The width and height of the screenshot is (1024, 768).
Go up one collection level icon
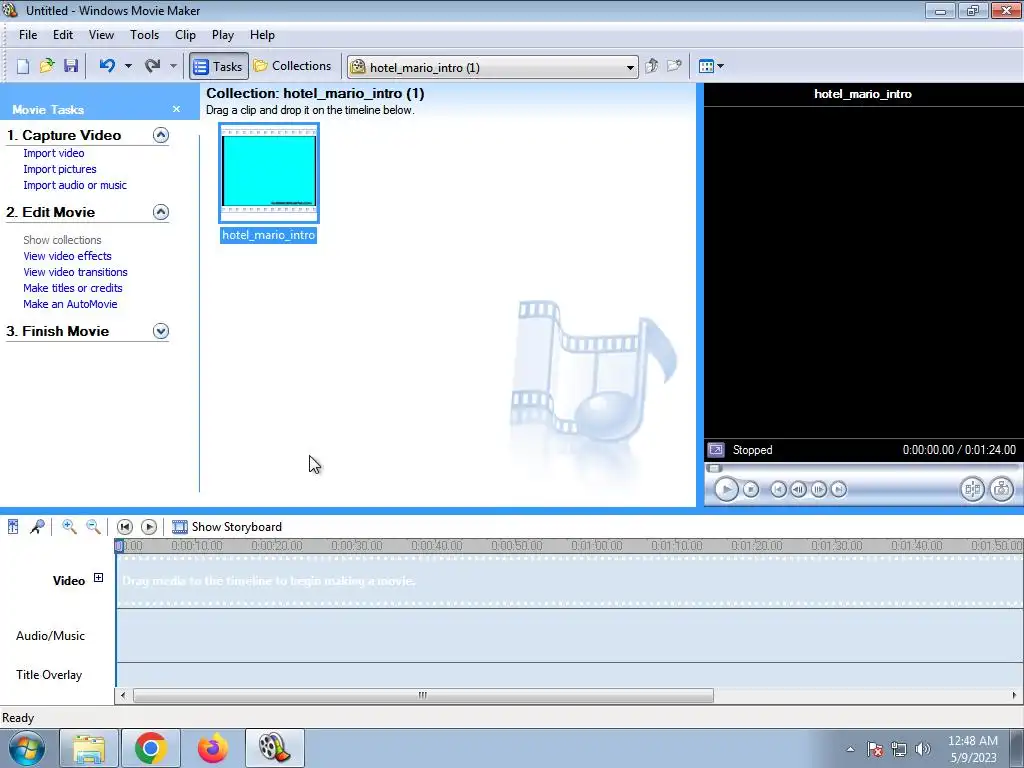(x=651, y=66)
